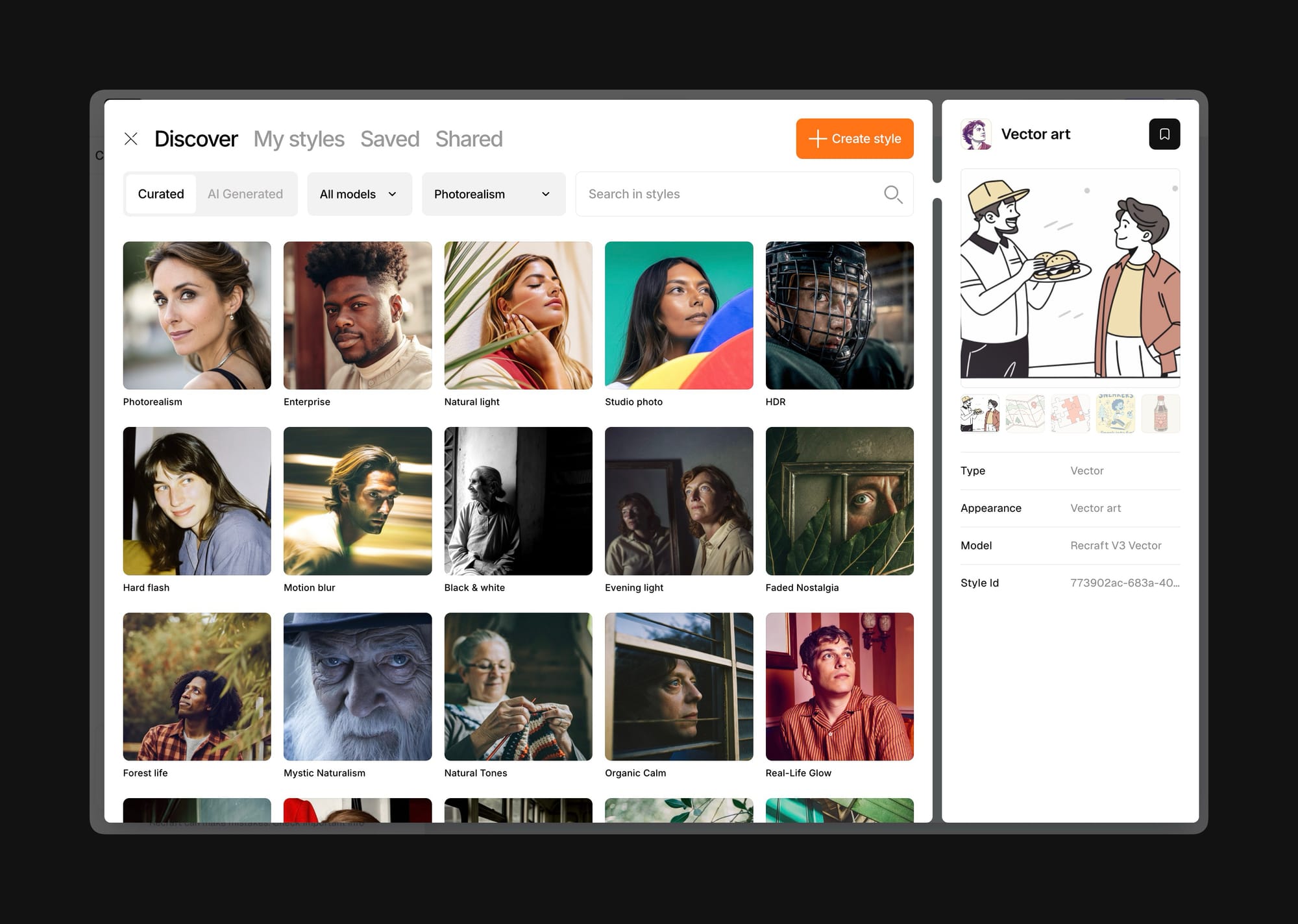The image size is (1298, 924).
Task: Switch to AI Generated styles
Action: pyautogui.click(x=245, y=194)
